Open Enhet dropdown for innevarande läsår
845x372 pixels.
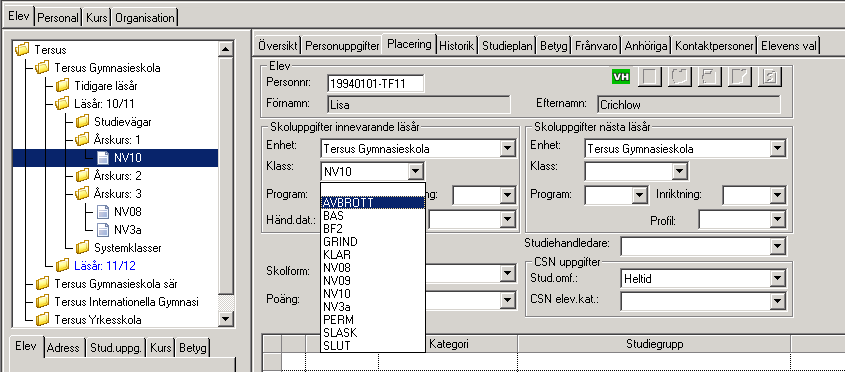pyautogui.click(x=507, y=149)
